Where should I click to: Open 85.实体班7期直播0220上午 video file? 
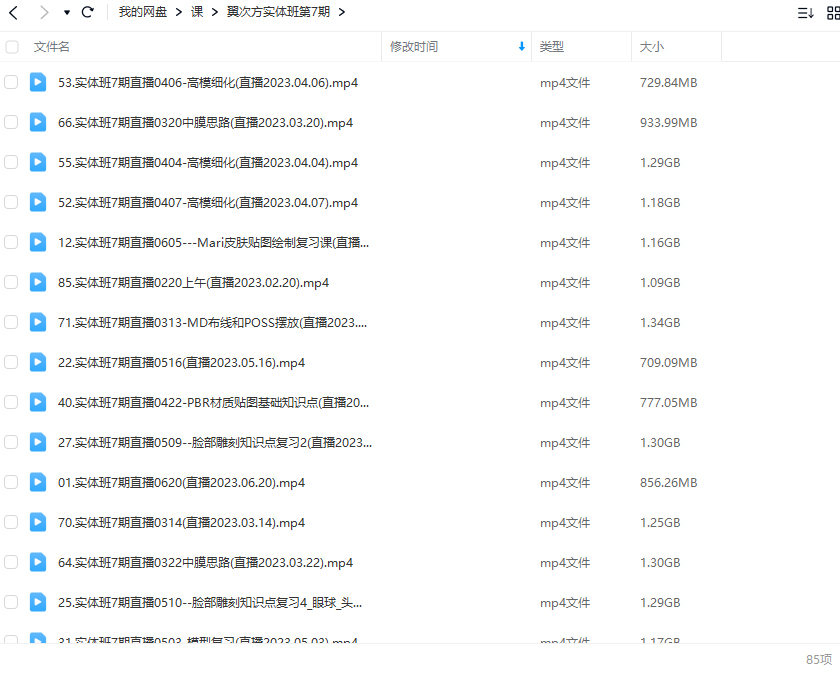click(x=194, y=282)
